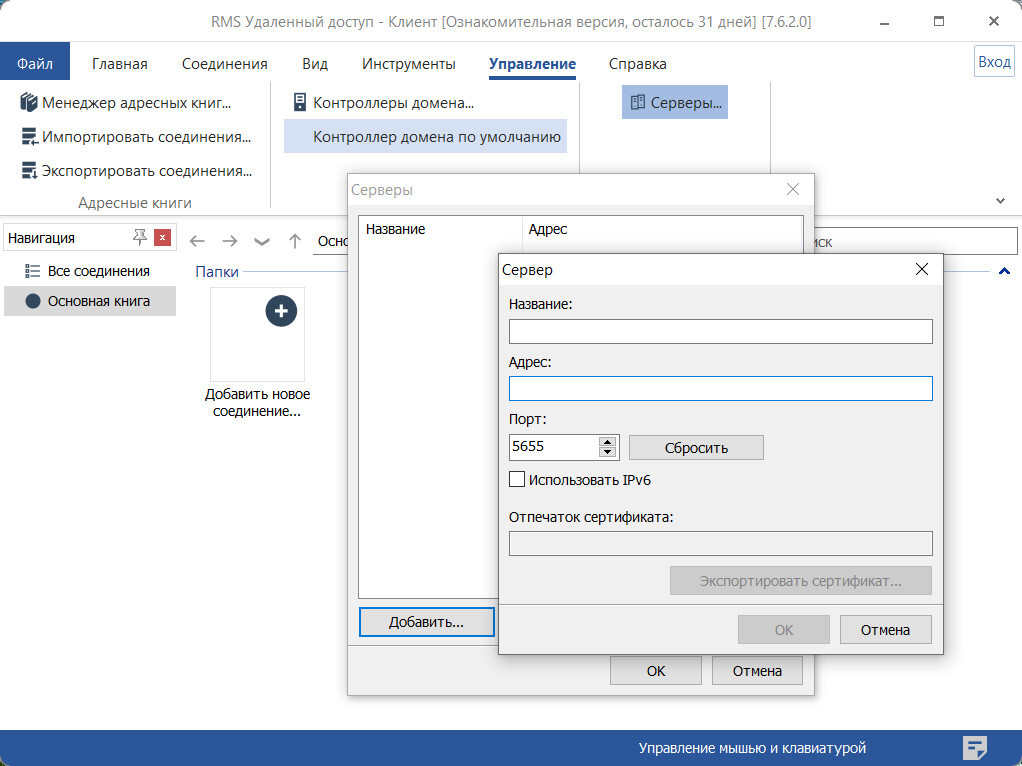1022x766 pixels.
Task: Click the Название input field
Action: (x=720, y=331)
